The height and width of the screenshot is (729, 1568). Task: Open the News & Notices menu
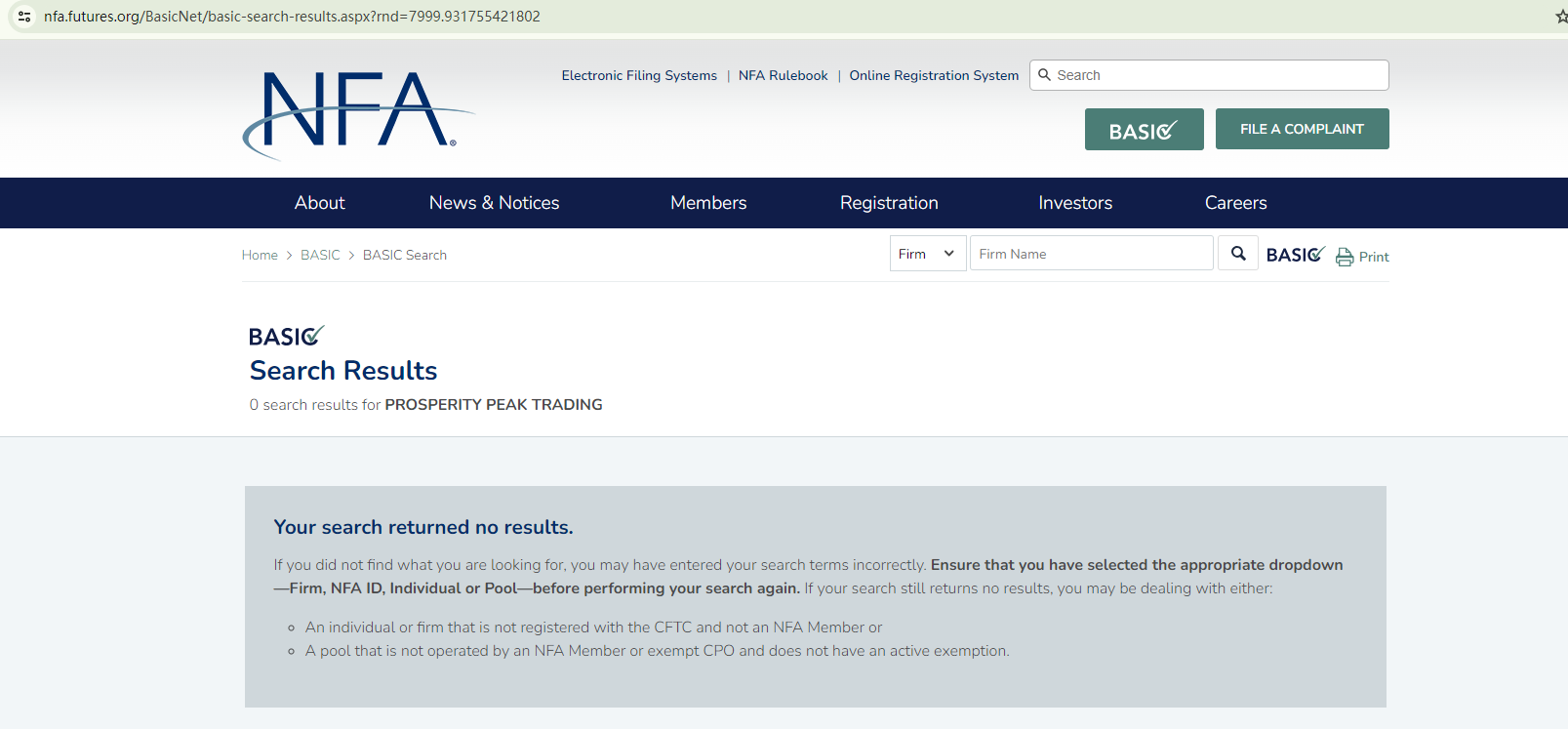[x=495, y=203]
